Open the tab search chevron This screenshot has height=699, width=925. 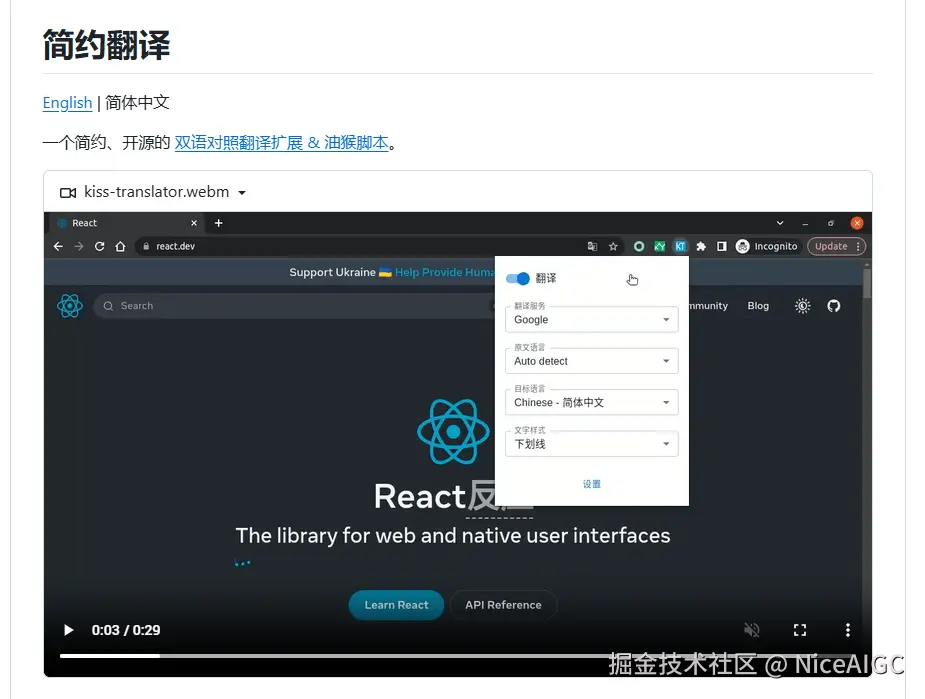coord(780,223)
